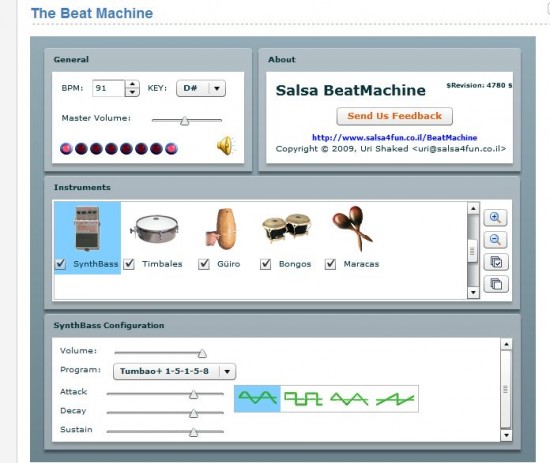Mute sound with the speaker icon
This screenshot has width=550, height=463.
(225, 146)
